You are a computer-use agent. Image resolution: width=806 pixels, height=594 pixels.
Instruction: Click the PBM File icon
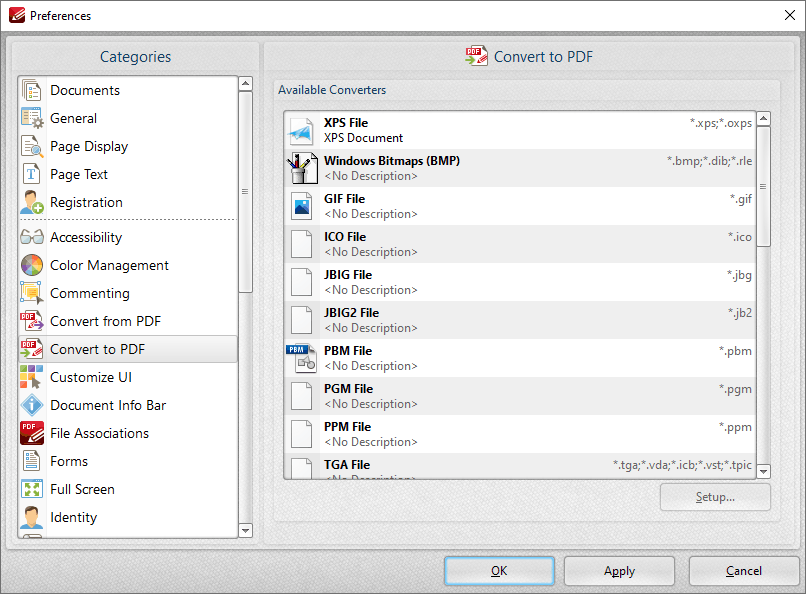click(302, 358)
